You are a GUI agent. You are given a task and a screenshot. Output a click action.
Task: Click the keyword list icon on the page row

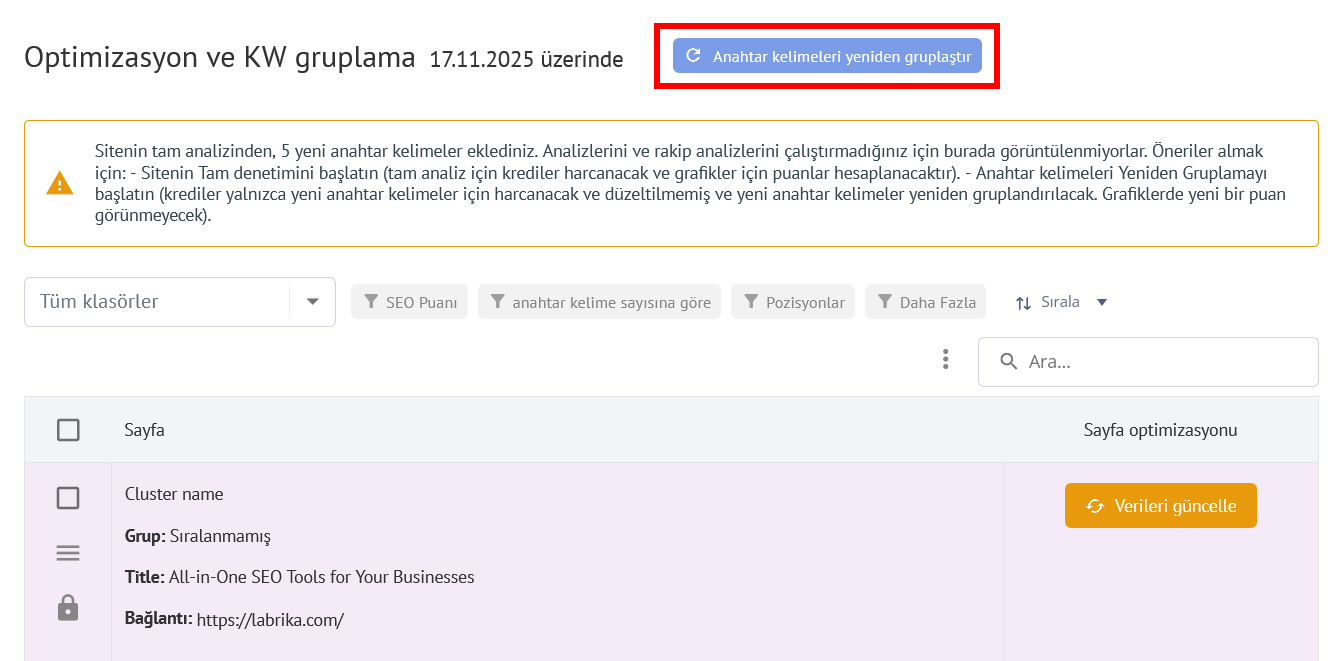(68, 552)
